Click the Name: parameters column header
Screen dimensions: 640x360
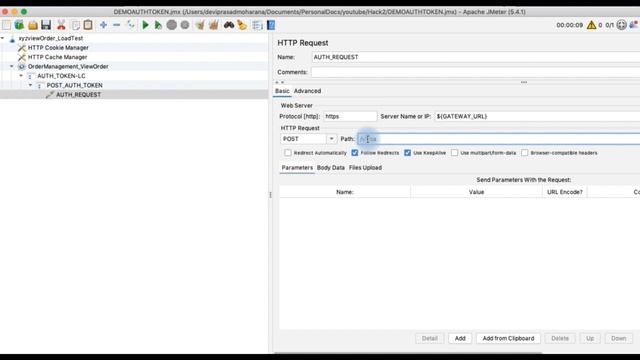point(345,192)
